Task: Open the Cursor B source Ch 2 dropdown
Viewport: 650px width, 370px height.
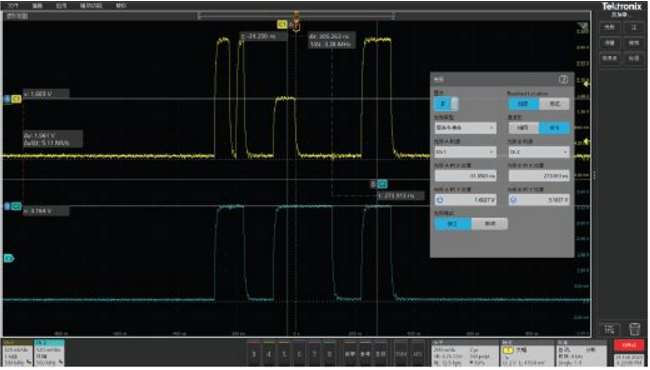Action: click(x=539, y=152)
